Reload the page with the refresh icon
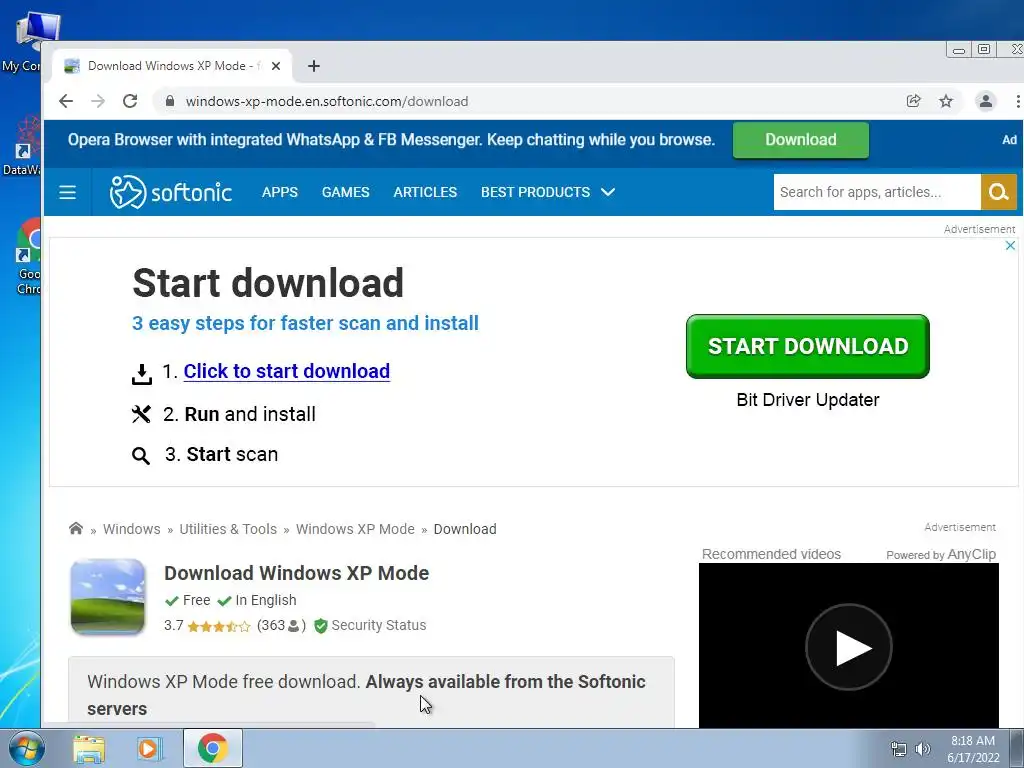Image resolution: width=1024 pixels, height=768 pixels. pyautogui.click(x=130, y=101)
